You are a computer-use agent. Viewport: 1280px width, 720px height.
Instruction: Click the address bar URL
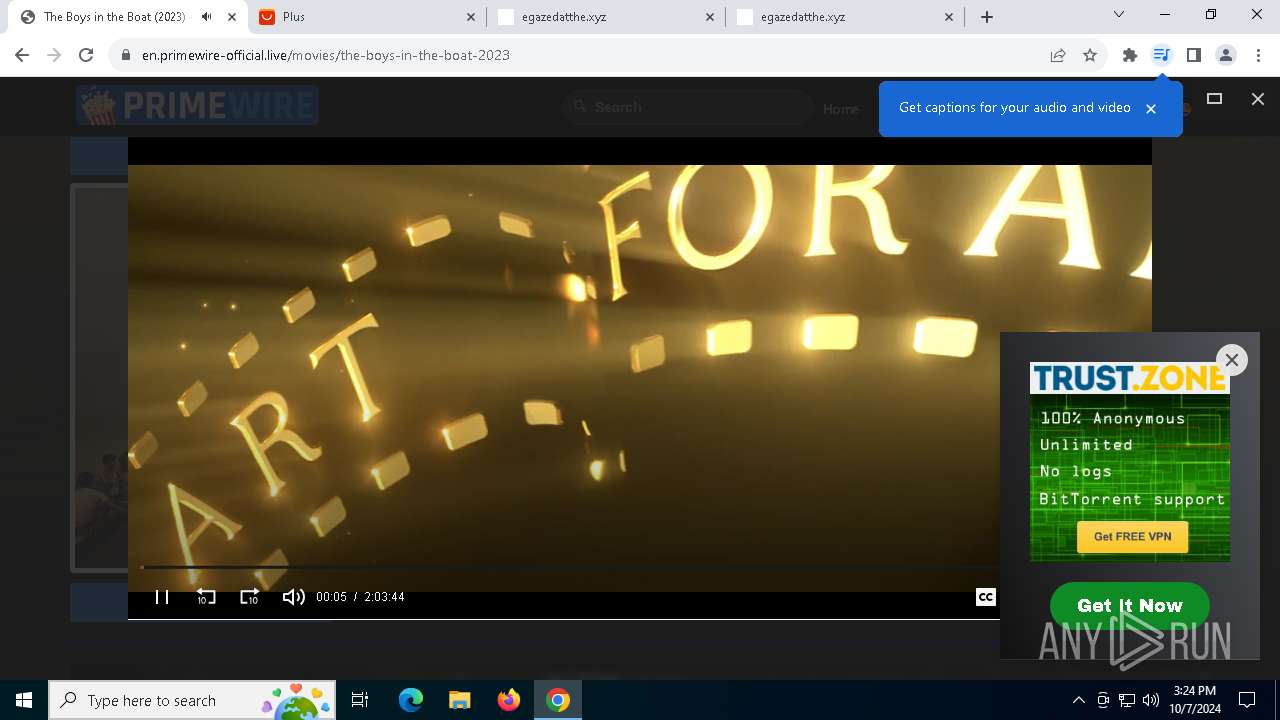326,55
